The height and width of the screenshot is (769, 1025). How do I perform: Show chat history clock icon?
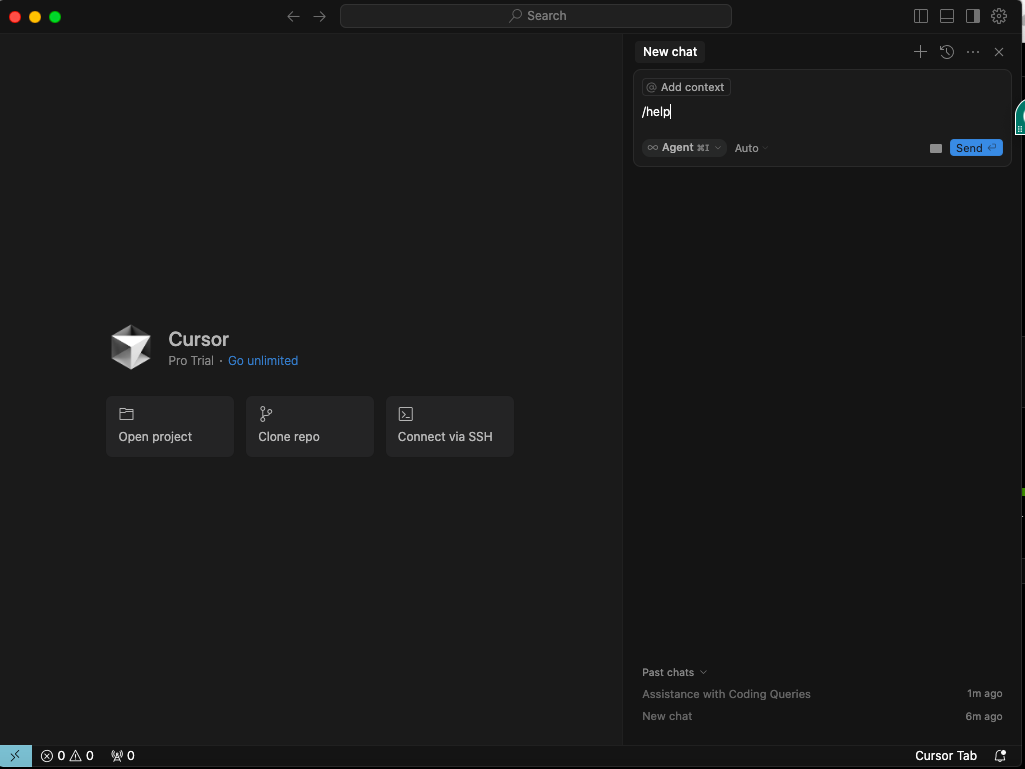click(x=947, y=52)
